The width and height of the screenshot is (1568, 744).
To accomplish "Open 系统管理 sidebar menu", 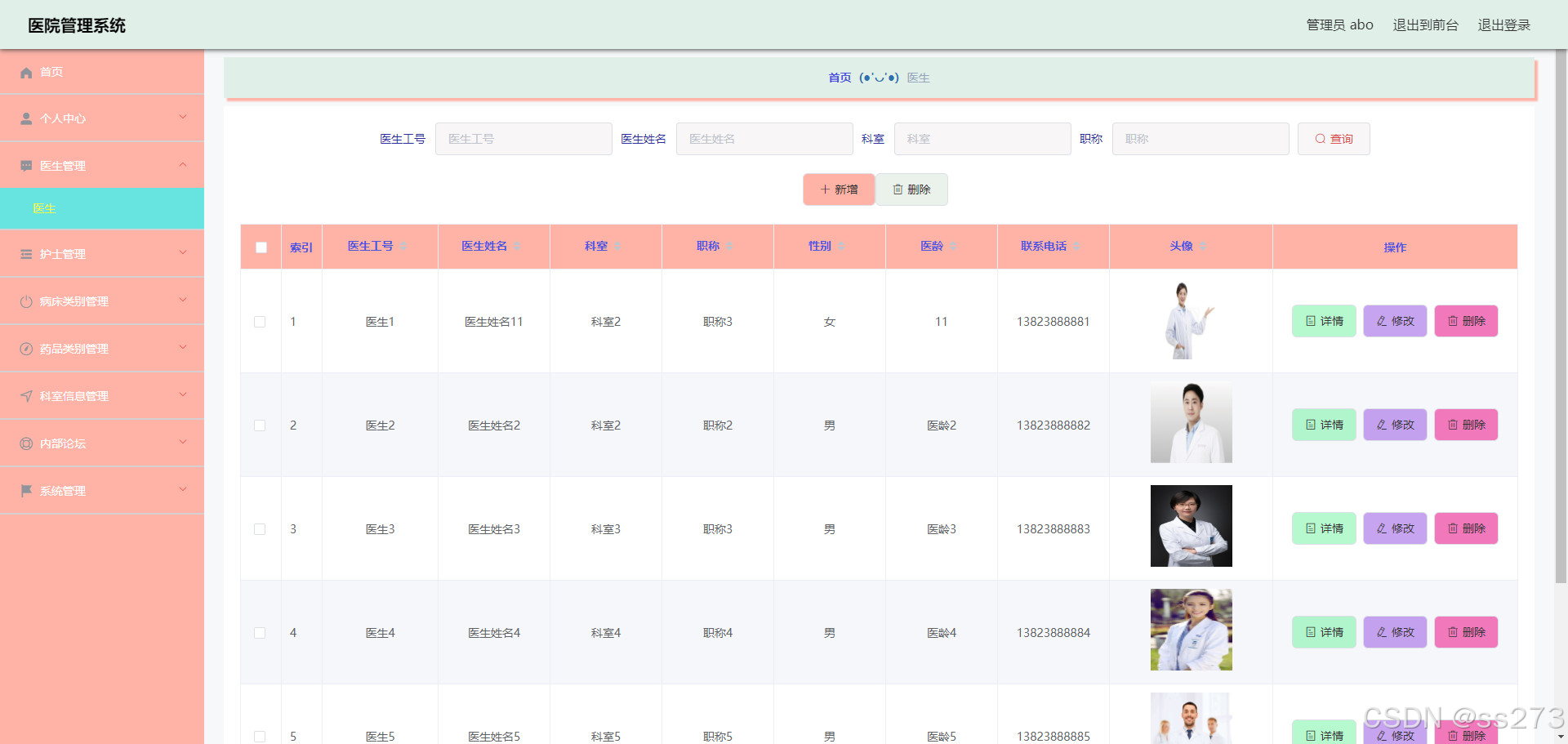I will coord(102,491).
